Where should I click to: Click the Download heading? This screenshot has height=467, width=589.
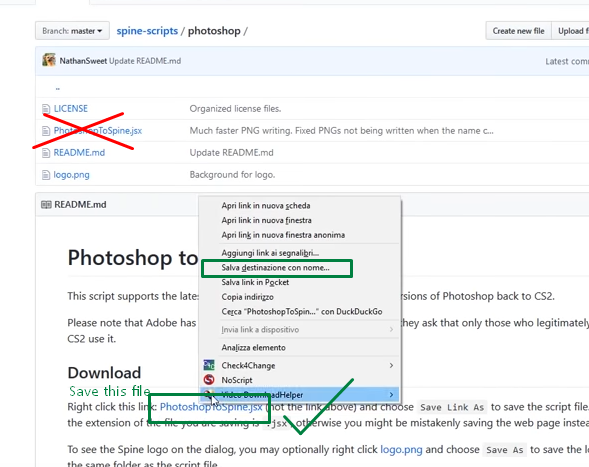104,373
